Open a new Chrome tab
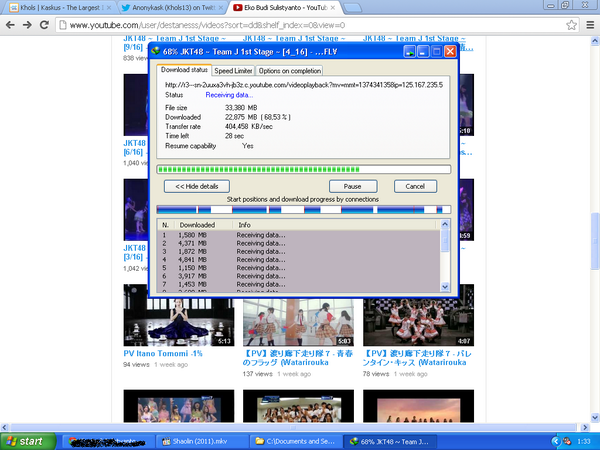 coord(352,8)
